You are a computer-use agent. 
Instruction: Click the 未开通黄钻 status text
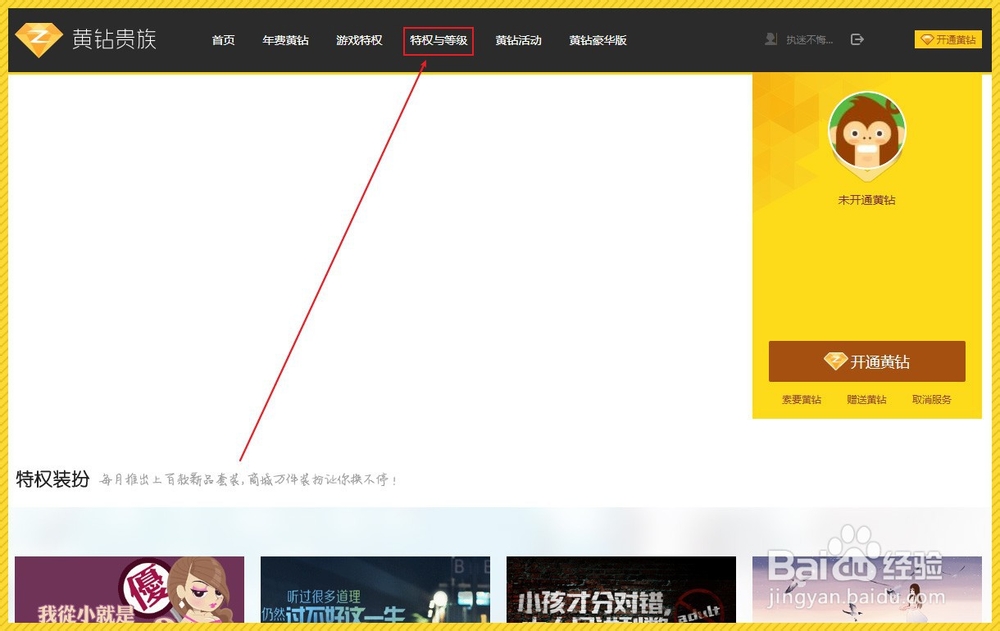(x=867, y=200)
